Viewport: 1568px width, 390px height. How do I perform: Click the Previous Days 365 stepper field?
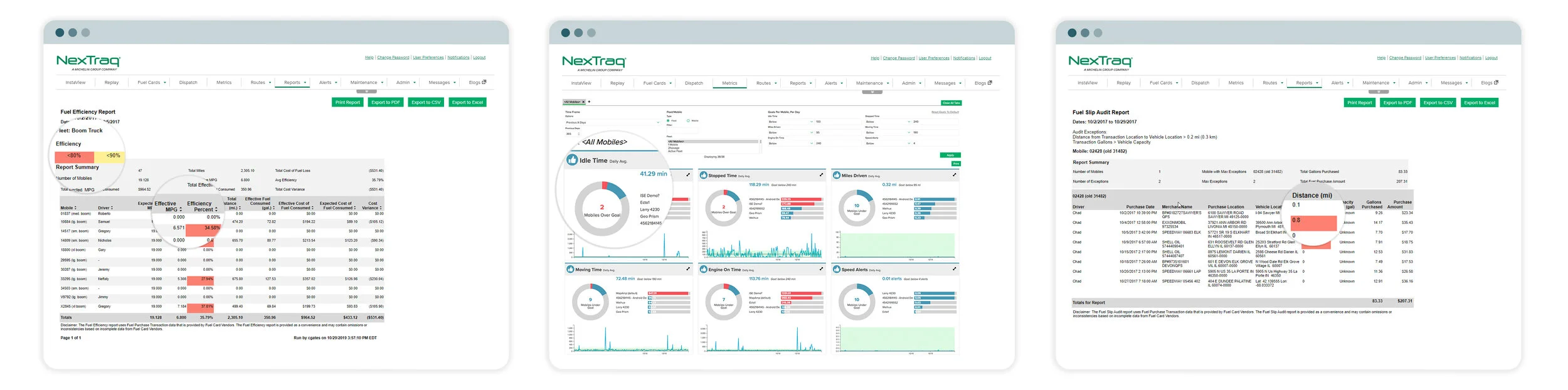click(x=572, y=134)
